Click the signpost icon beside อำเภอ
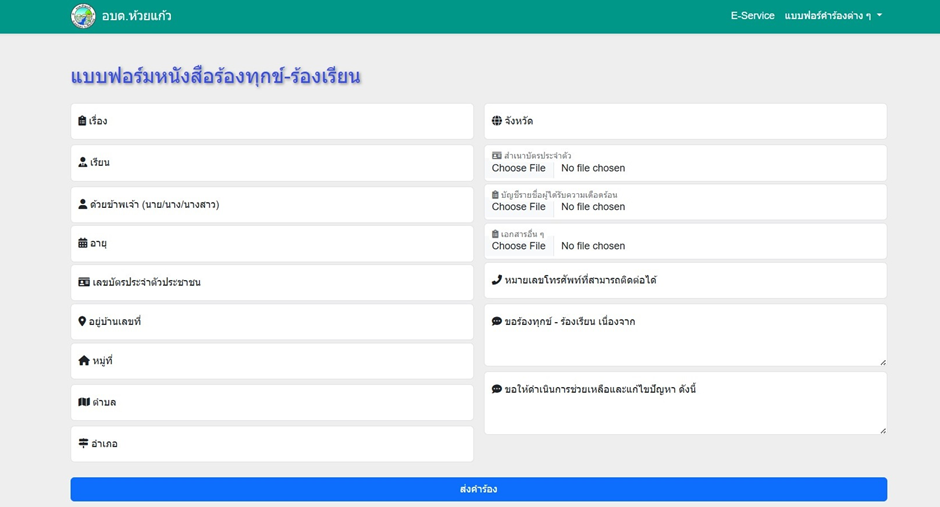The width and height of the screenshot is (940, 507). coord(83,443)
